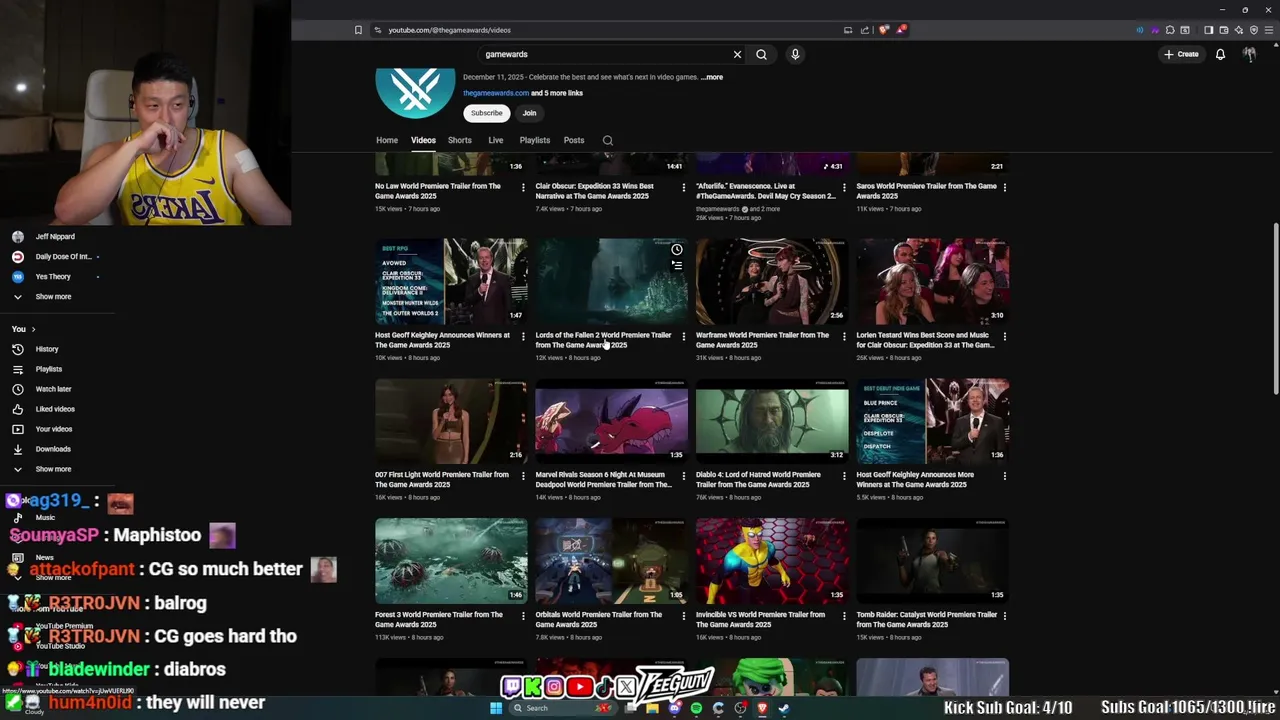The image size is (1280, 720).
Task: Click the Join membership button
Action: pos(529,113)
